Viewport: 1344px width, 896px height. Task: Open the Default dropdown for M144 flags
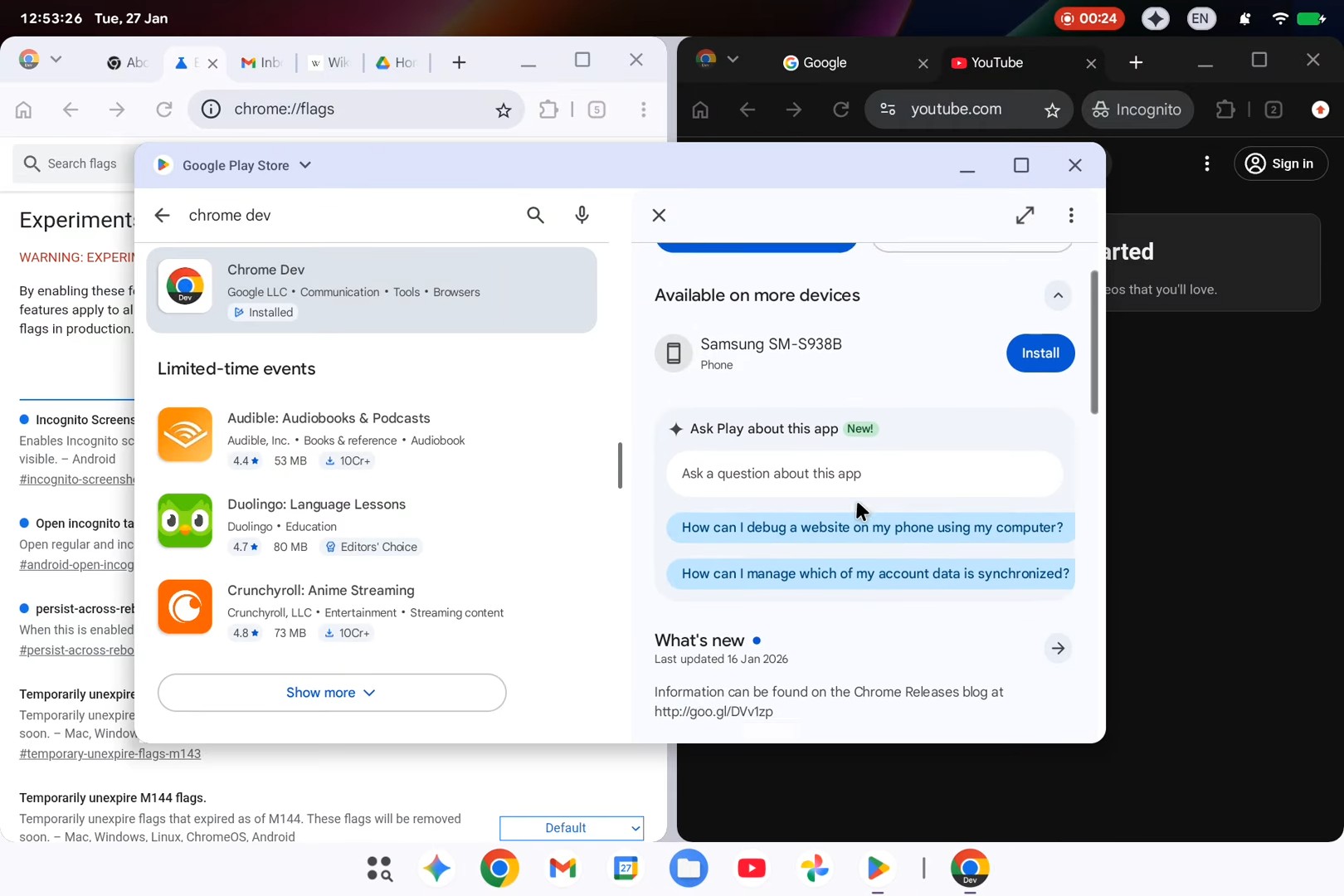[571, 828]
